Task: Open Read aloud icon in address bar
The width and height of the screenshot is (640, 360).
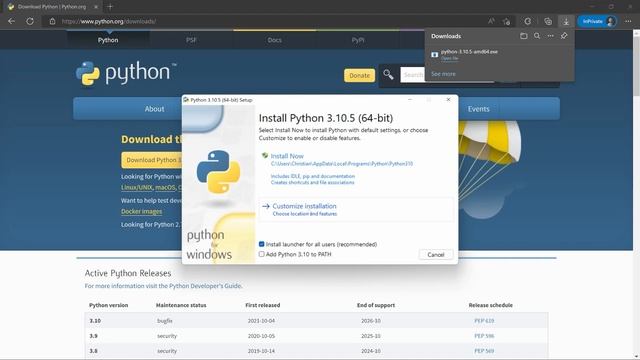Action: (x=491, y=21)
